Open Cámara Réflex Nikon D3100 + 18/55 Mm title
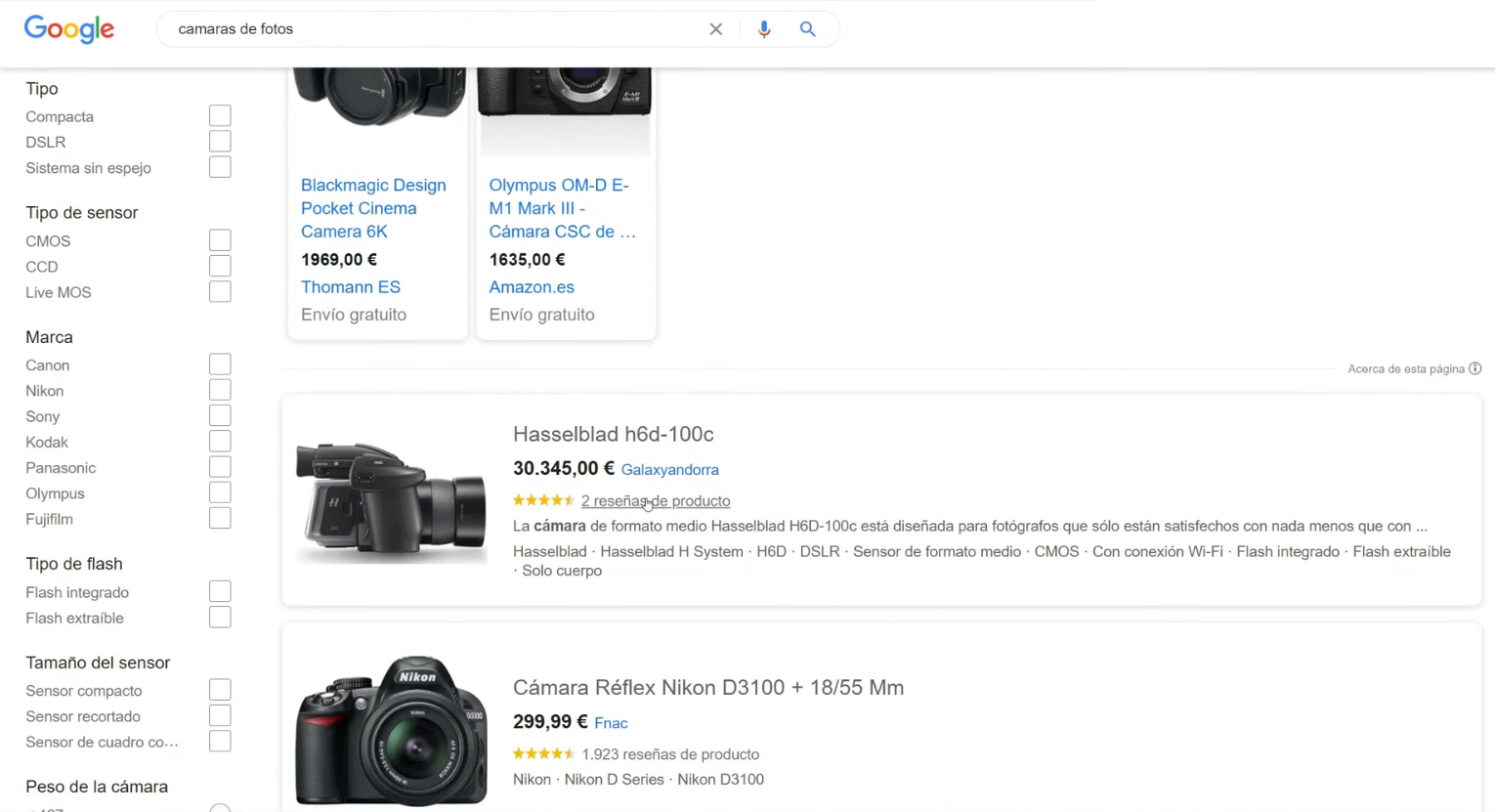Screen dimensions: 1495x812 click(x=708, y=687)
